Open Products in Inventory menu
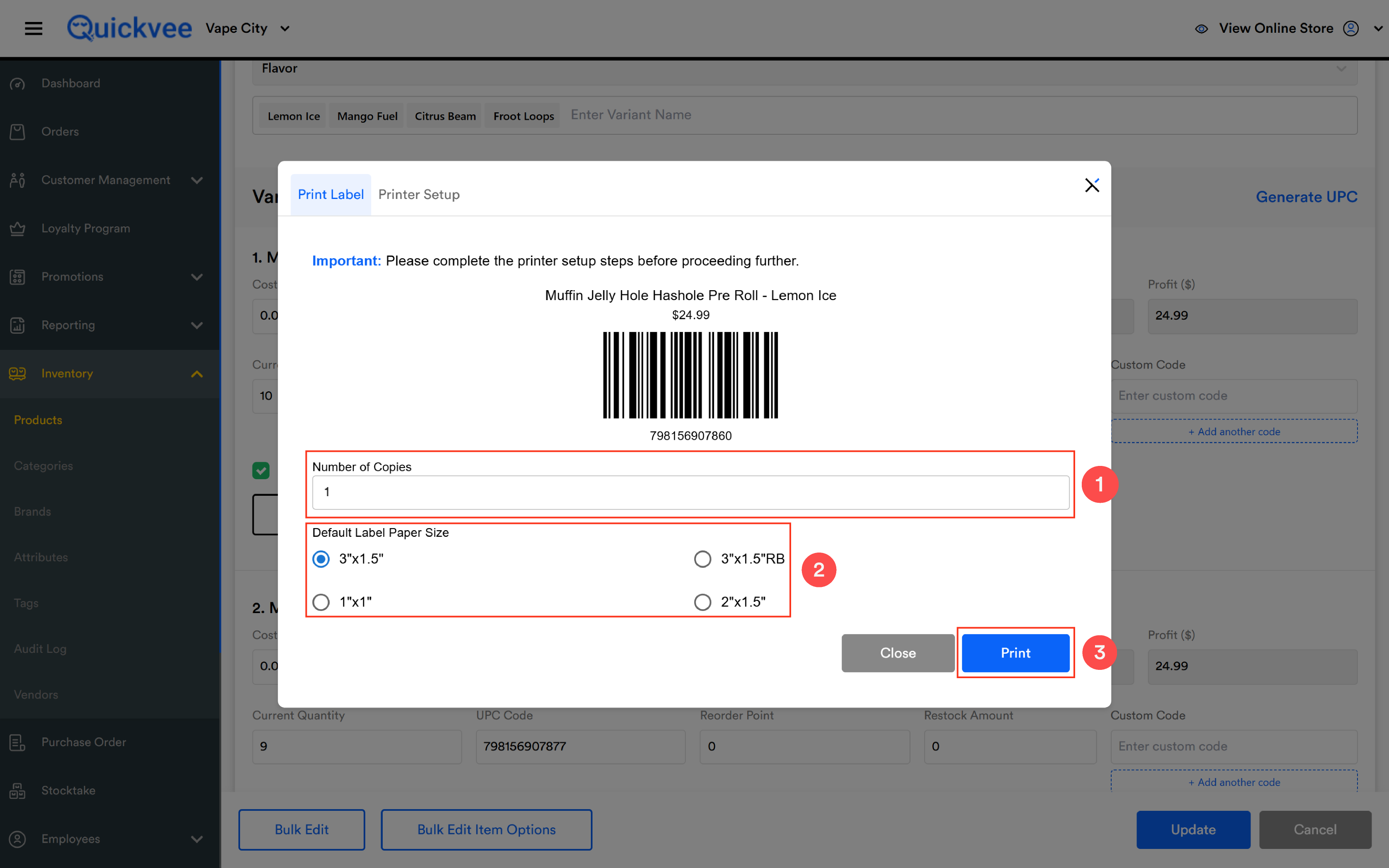 [x=38, y=419]
